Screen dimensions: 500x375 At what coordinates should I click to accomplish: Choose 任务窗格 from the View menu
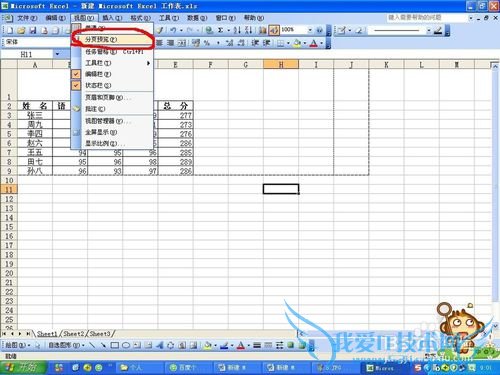pos(112,52)
